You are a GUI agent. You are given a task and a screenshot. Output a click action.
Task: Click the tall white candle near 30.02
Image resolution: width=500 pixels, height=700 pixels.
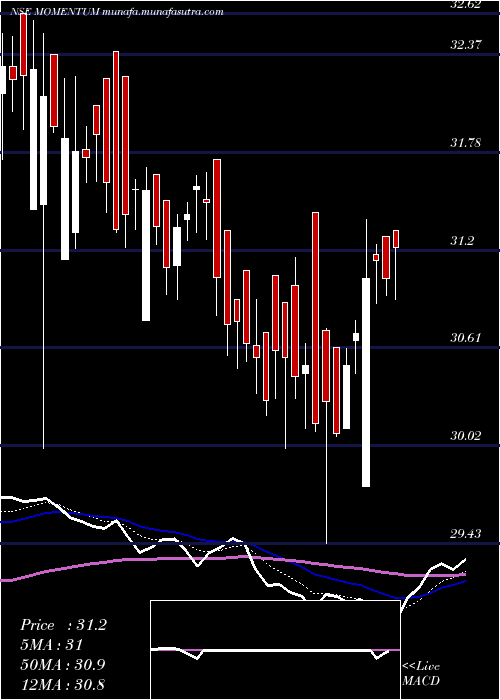[x=366, y=382]
